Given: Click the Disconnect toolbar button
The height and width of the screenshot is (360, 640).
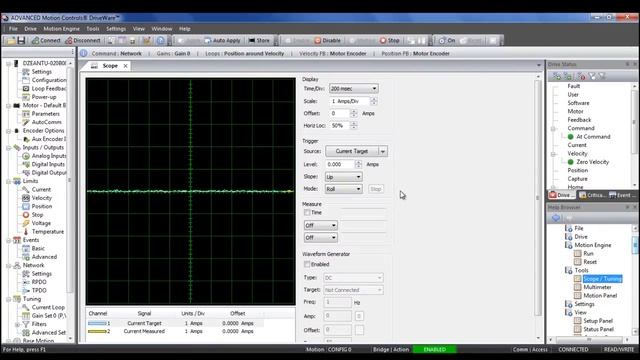Looking at the screenshot, I should click(83, 40).
